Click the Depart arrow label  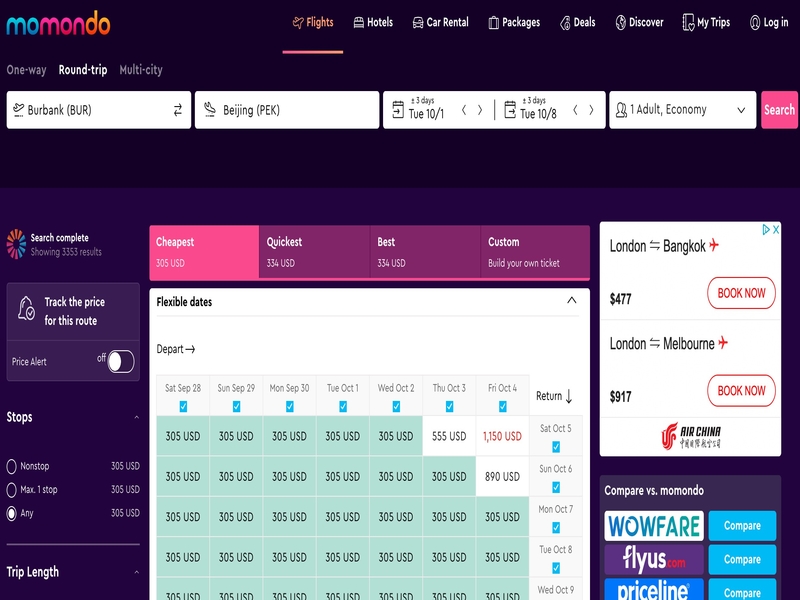[176, 349]
